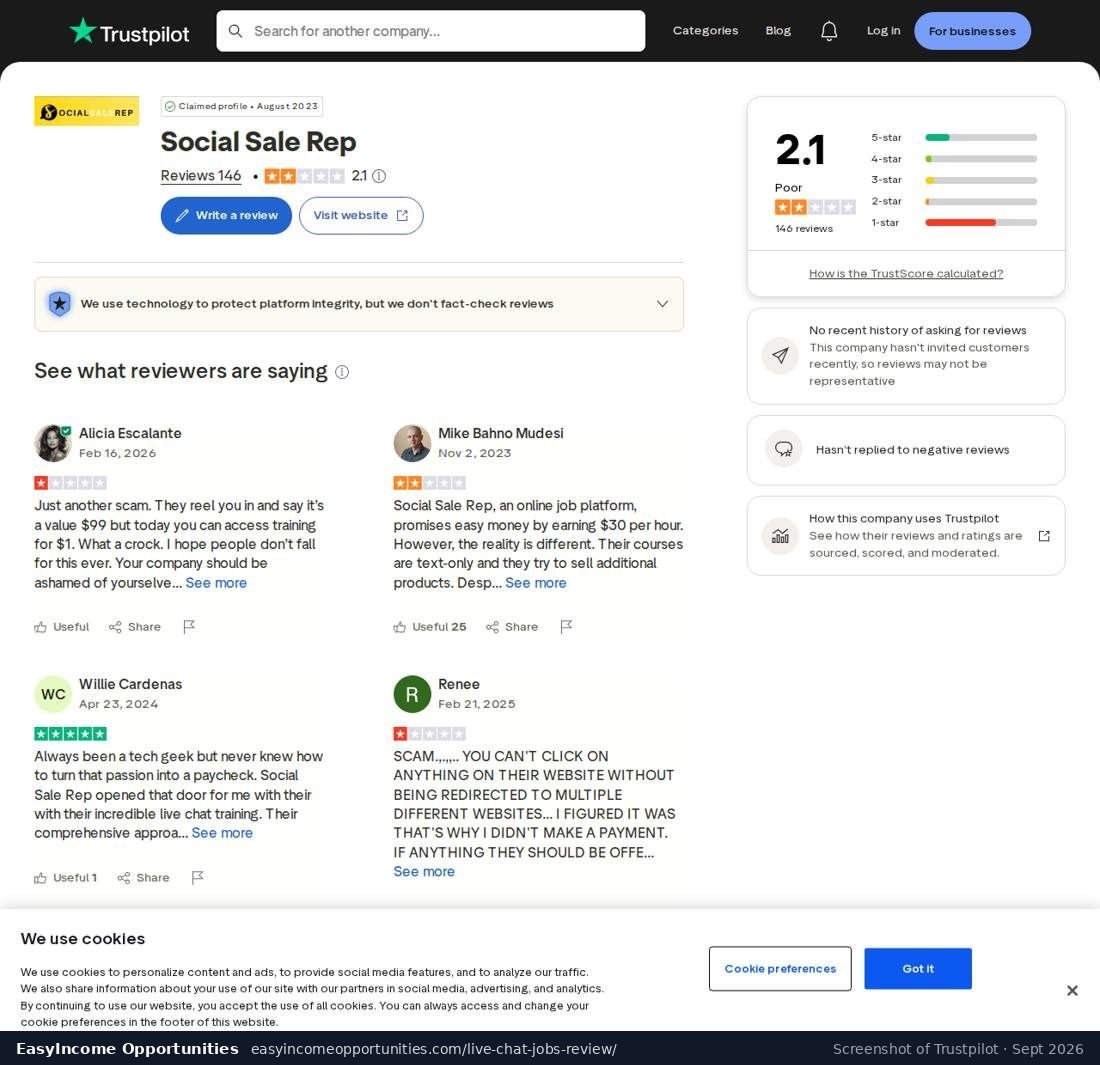This screenshot has height=1065, width=1100.
Task: Click Willie Cardenas's WC avatar
Action: [53, 694]
